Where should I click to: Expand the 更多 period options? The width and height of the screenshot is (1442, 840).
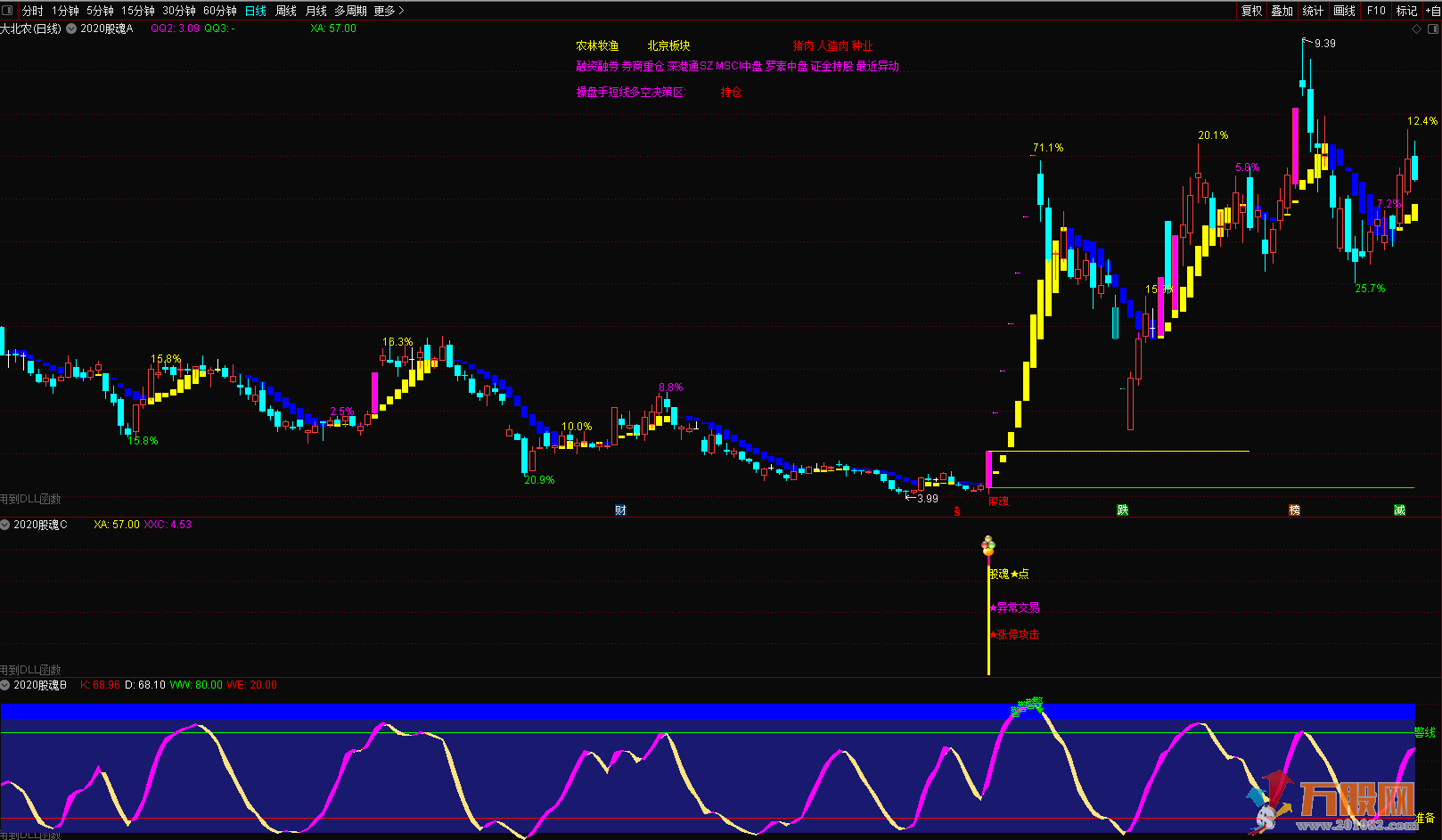tap(389, 11)
